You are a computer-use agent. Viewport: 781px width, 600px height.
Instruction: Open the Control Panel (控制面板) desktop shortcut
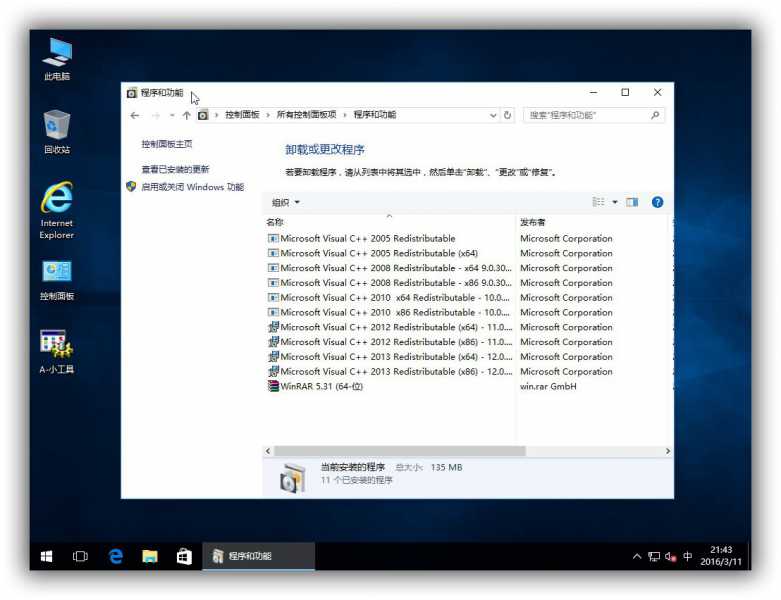(x=57, y=280)
